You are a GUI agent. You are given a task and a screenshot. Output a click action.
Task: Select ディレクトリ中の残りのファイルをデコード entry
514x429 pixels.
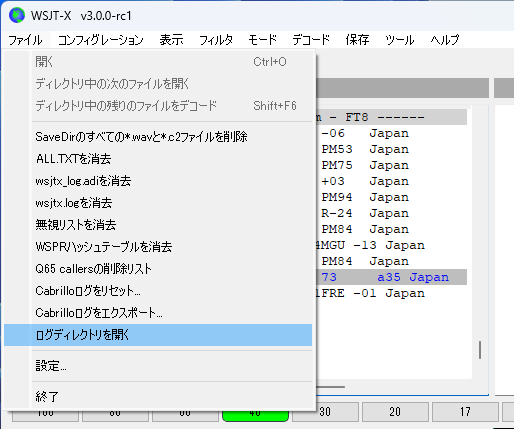pyautogui.click(x=158, y=106)
